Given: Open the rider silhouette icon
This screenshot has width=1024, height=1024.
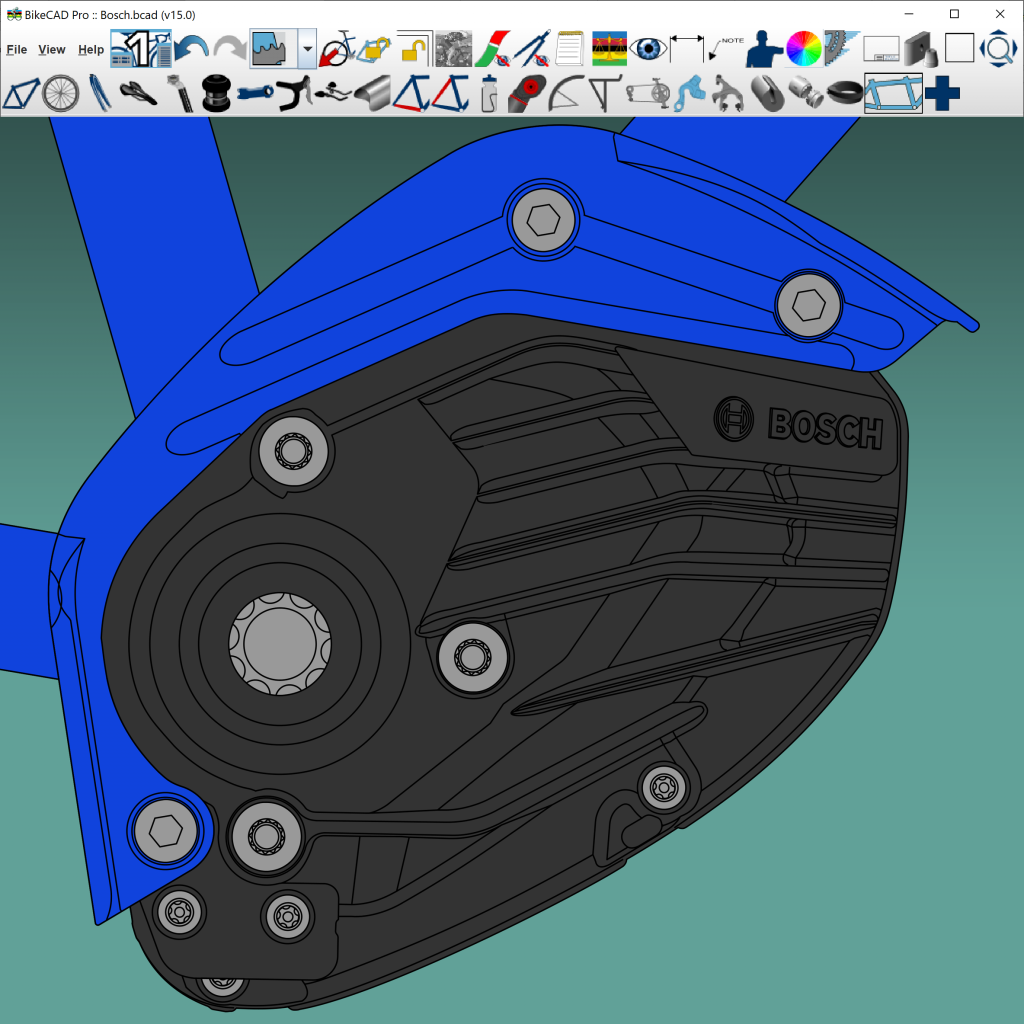Looking at the screenshot, I should tap(764, 49).
